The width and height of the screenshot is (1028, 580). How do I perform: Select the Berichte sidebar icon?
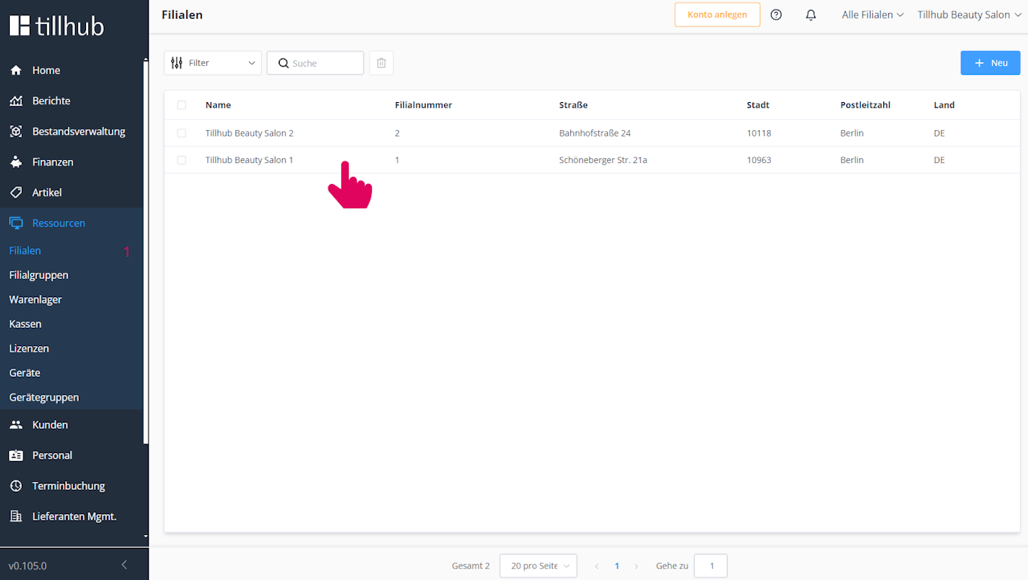(18, 100)
